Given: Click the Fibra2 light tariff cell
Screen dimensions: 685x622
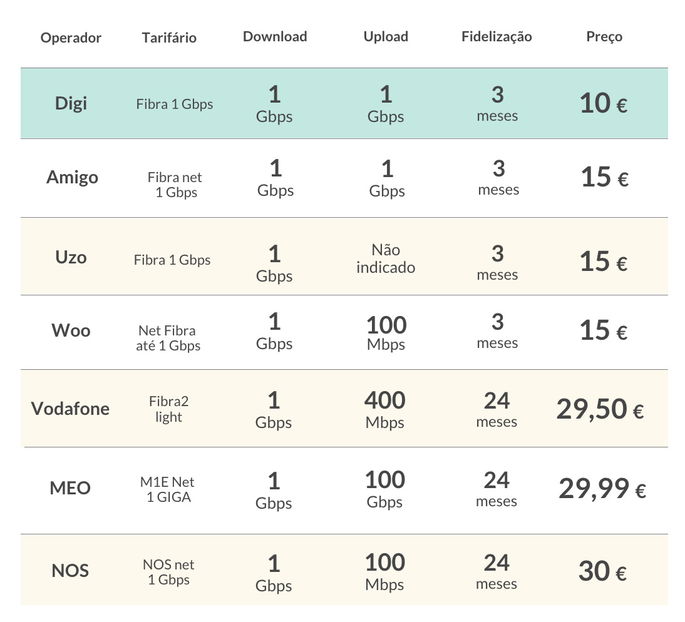Looking at the screenshot, I should [x=169, y=408].
